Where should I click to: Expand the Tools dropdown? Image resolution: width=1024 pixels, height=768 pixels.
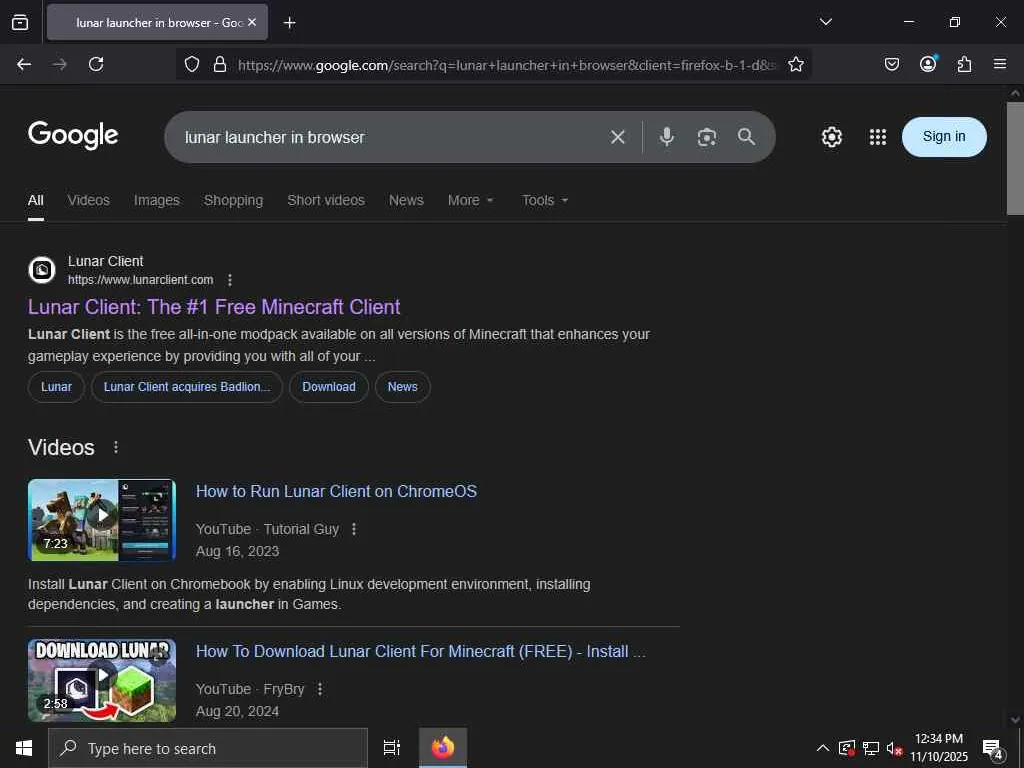pos(545,200)
